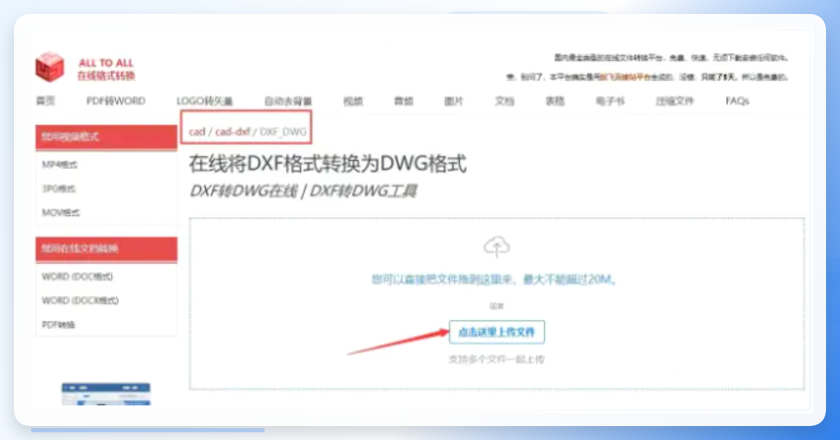This screenshot has height=440, width=840.
Task: Click the red video formats sidebar header
Action: (x=106, y=137)
